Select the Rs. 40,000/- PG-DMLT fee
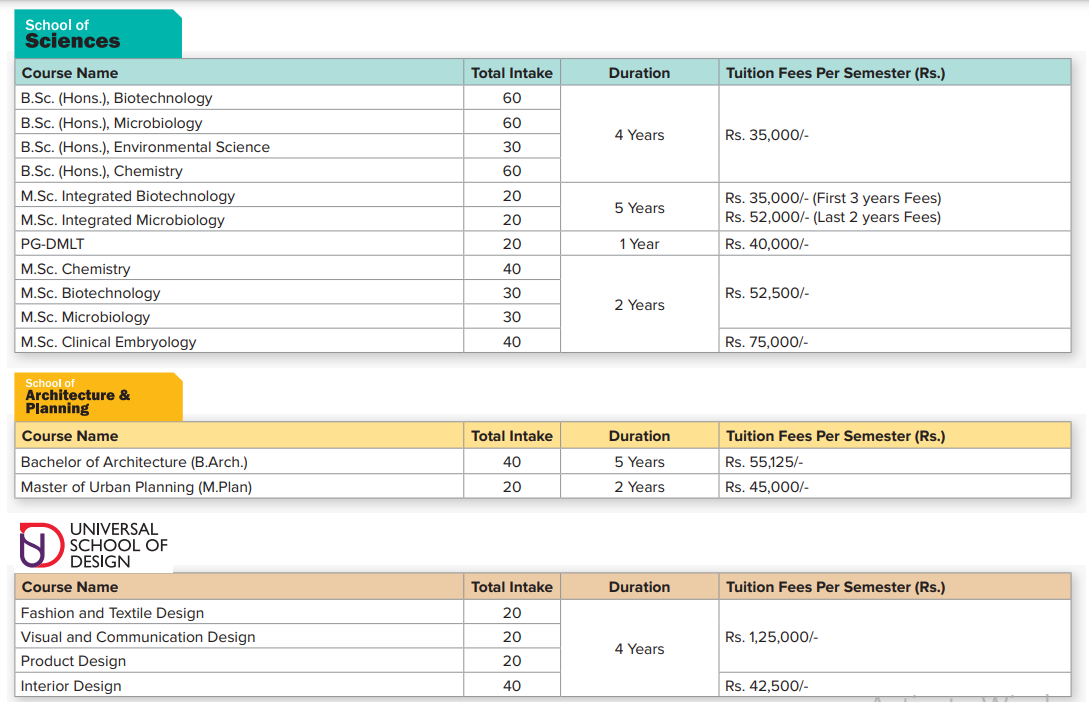 click(767, 244)
